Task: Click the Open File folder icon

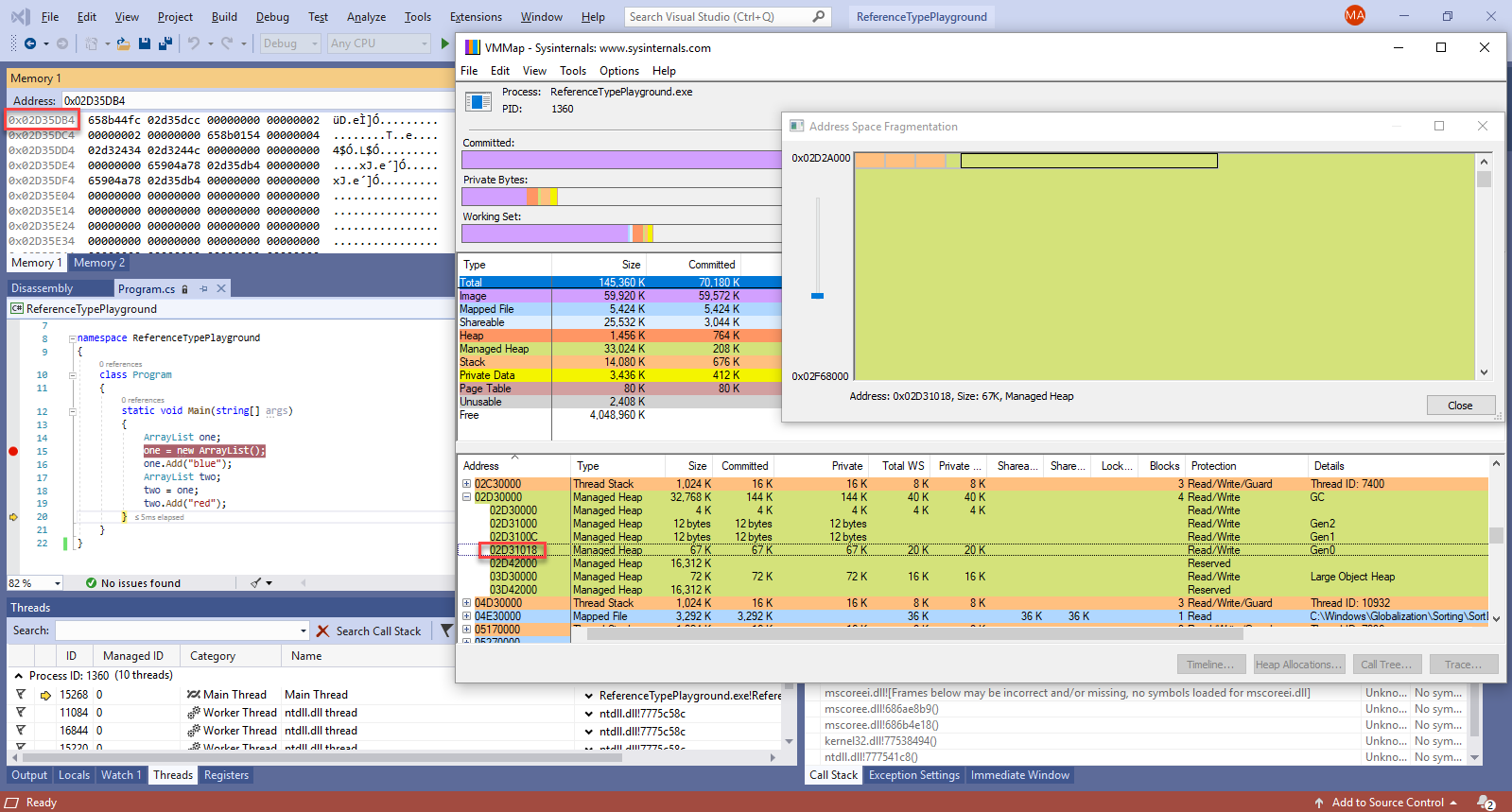Action: (x=123, y=43)
